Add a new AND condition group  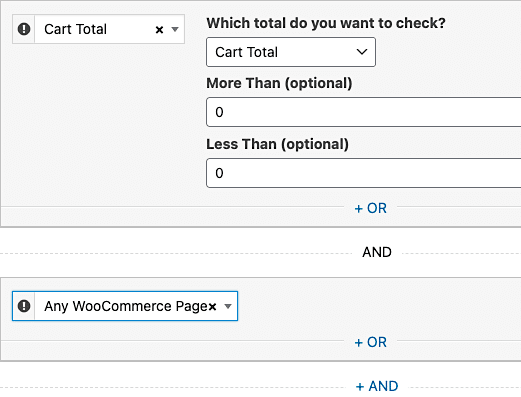(377, 386)
